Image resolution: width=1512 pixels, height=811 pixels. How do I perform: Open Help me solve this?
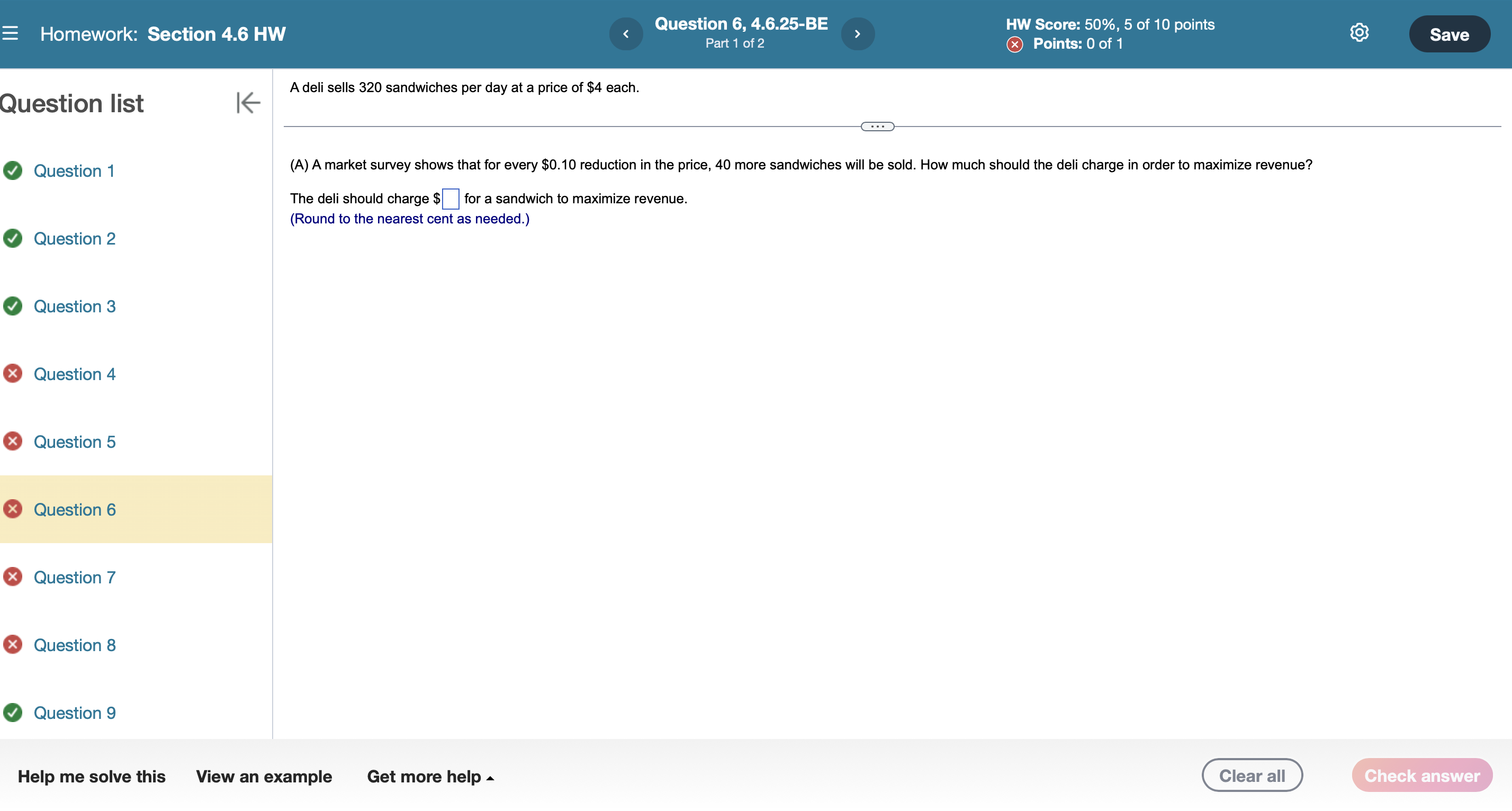(x=92, y=777)
